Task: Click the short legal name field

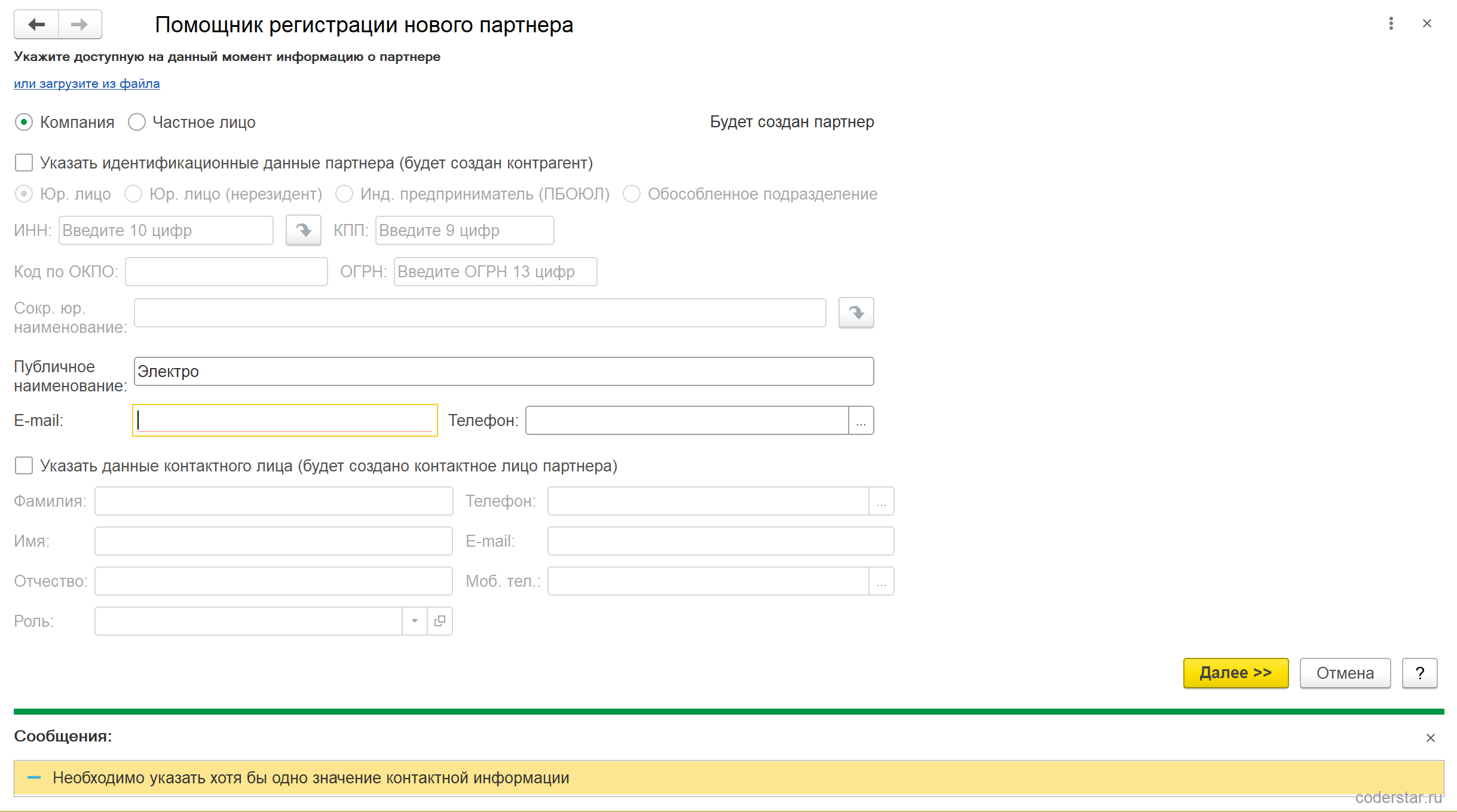Action: tap(480, 313)
